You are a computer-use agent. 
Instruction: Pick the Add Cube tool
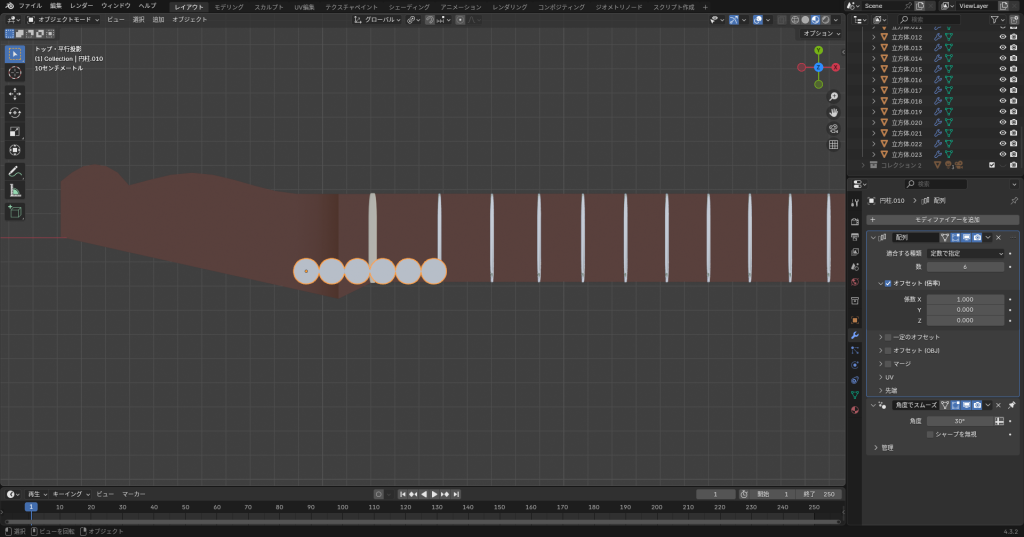pos(15,212)
